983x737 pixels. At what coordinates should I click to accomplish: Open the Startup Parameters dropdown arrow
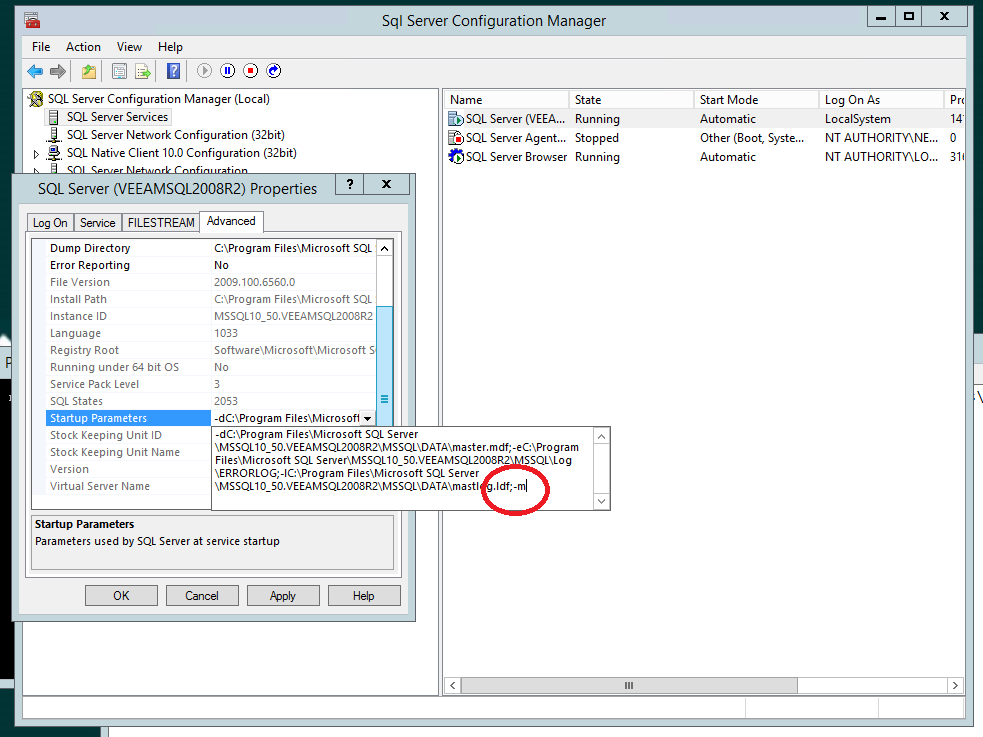367,418
